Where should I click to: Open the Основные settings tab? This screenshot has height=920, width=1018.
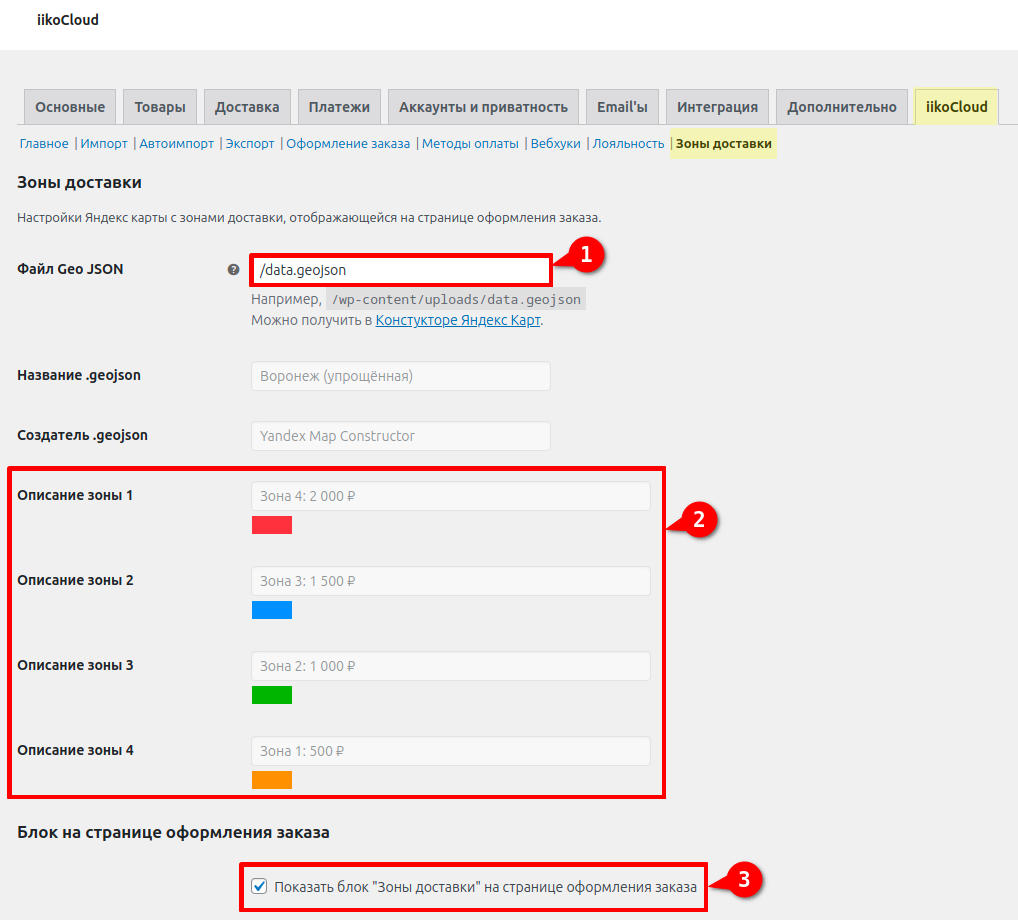70,107
